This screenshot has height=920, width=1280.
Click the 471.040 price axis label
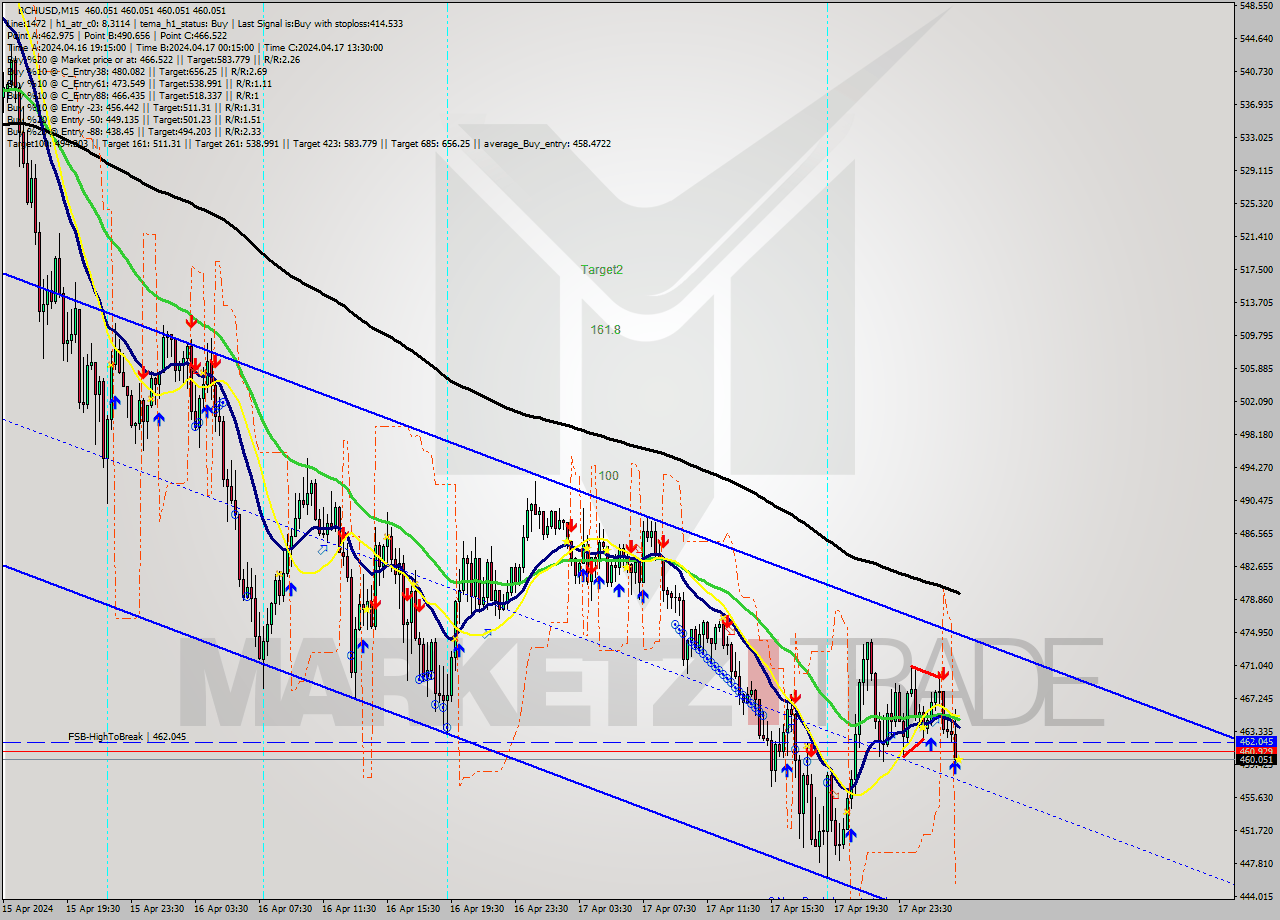[1256, 666]
